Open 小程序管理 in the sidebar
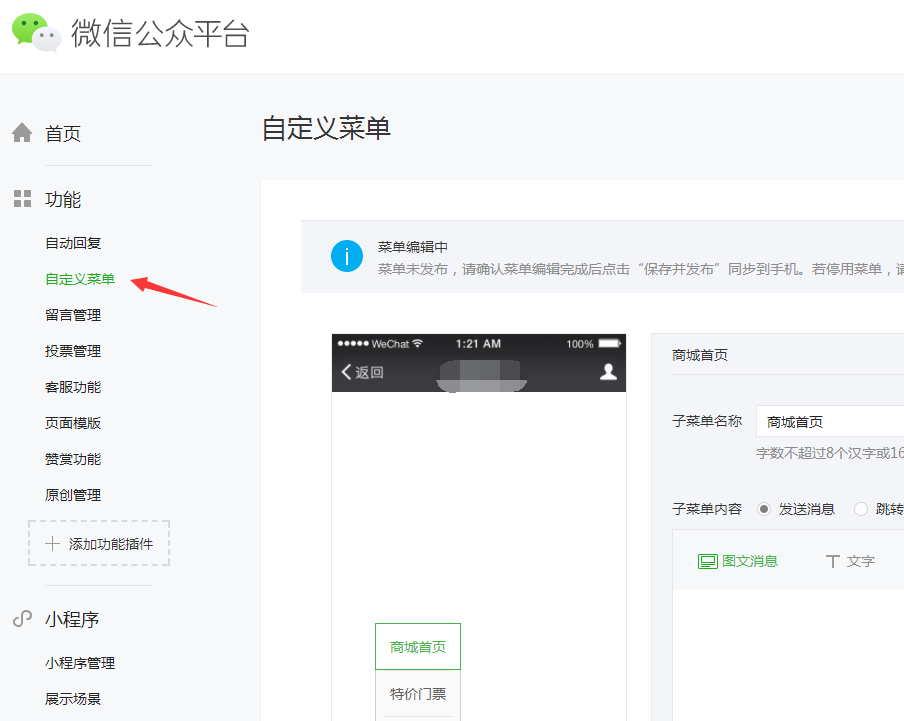This screenshot has width=904, height=721. pyautogui.click(x=80, y=663)
